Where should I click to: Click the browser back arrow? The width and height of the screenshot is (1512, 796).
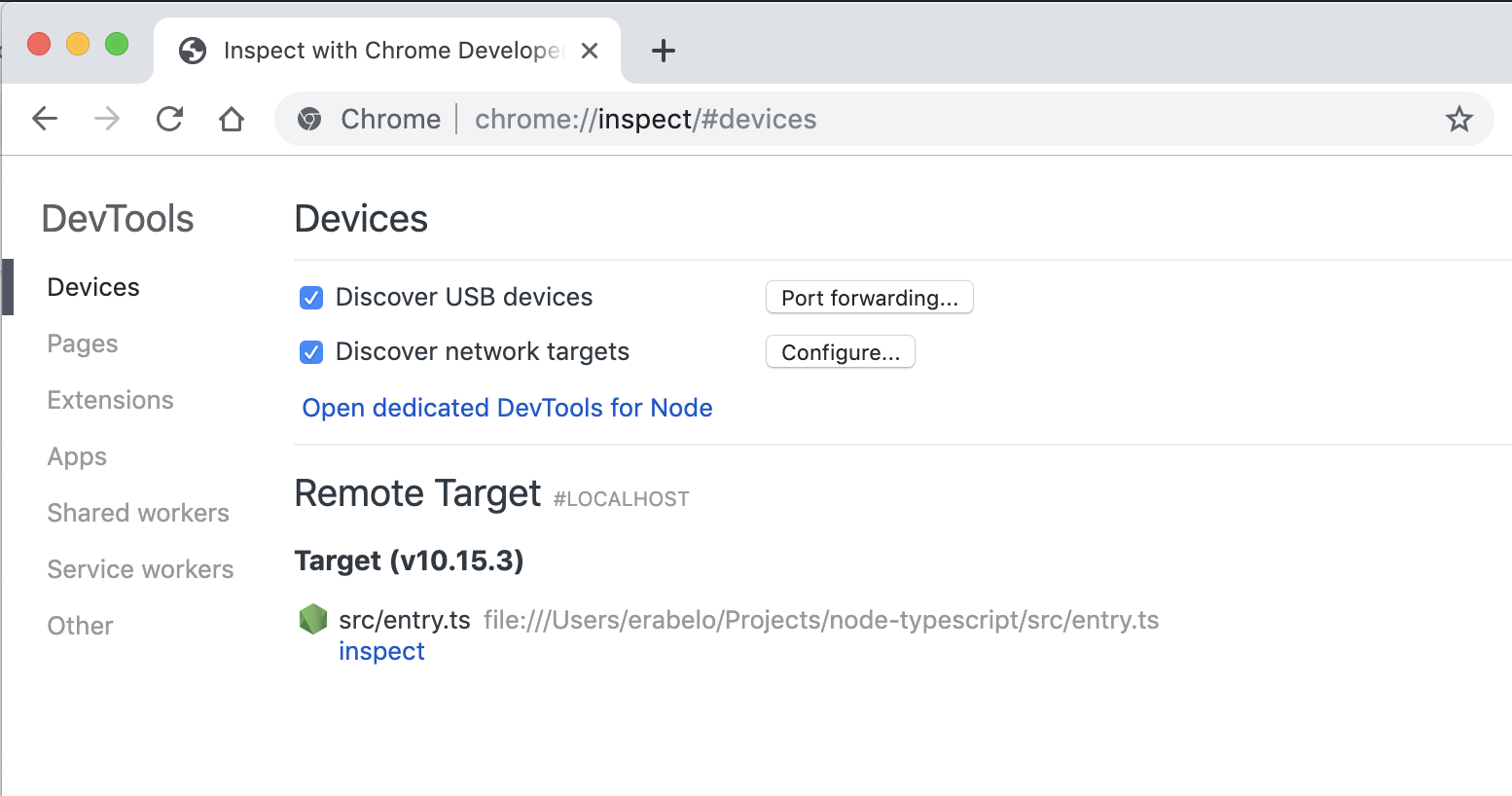[x=45, y=119]
